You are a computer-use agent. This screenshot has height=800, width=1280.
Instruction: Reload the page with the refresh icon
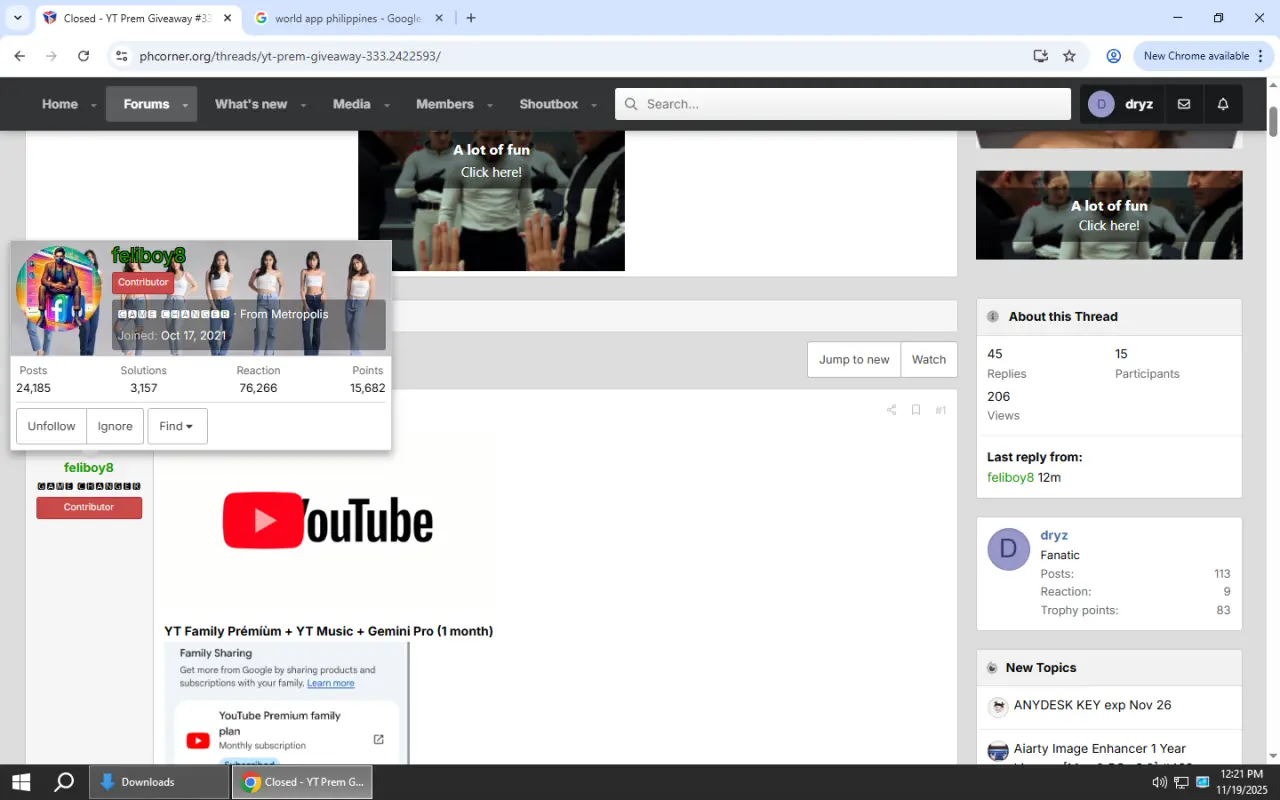(x=84, y=56)
